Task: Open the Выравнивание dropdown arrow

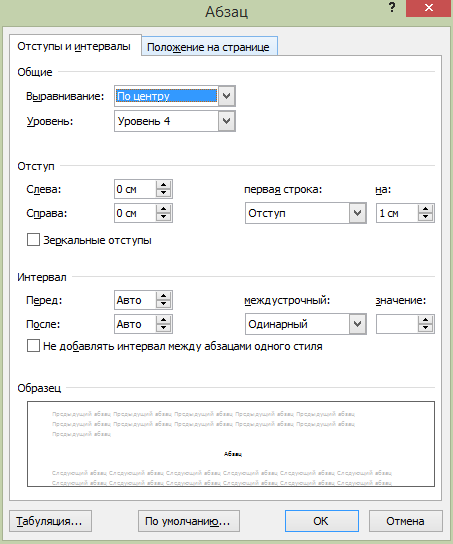Action: point(226,96)
